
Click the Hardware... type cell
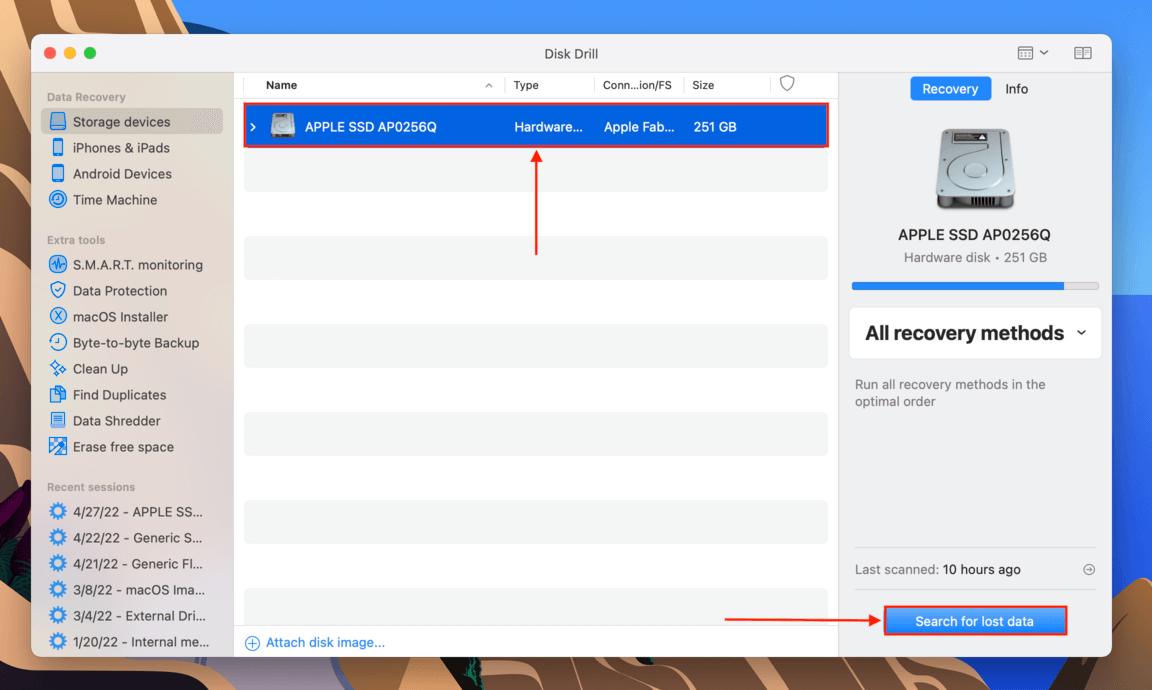[x=548, y=126]
